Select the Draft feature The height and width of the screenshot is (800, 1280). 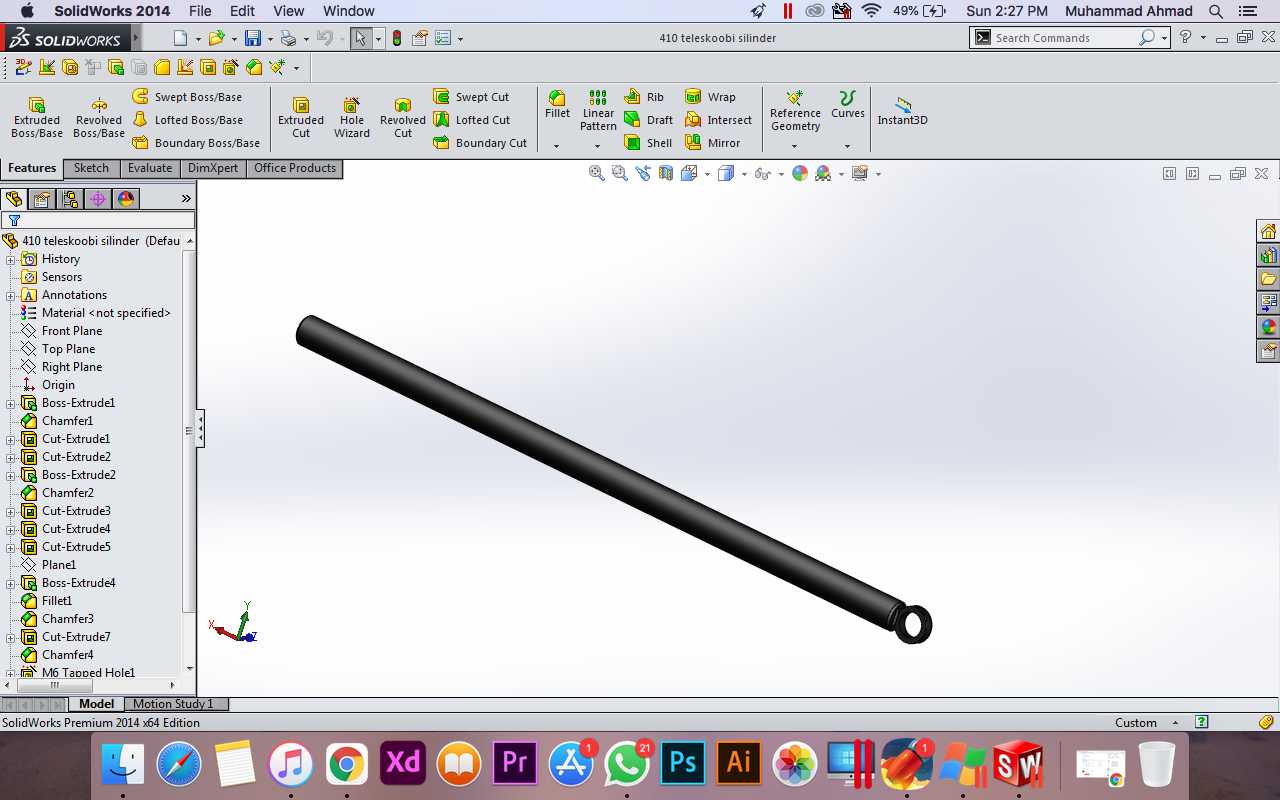(x=648, y=120)
